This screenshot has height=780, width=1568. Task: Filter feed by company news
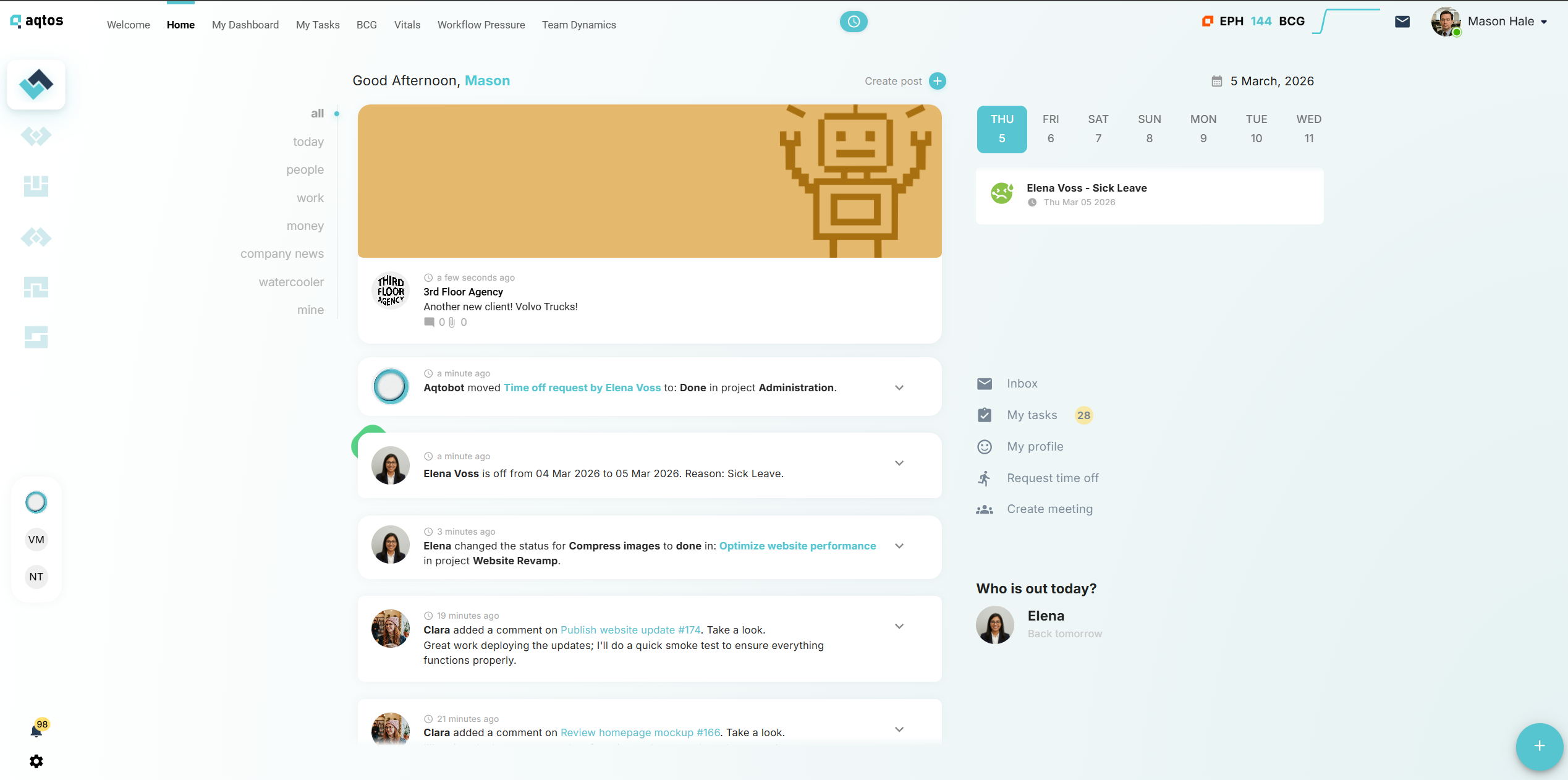coord(282,253)
